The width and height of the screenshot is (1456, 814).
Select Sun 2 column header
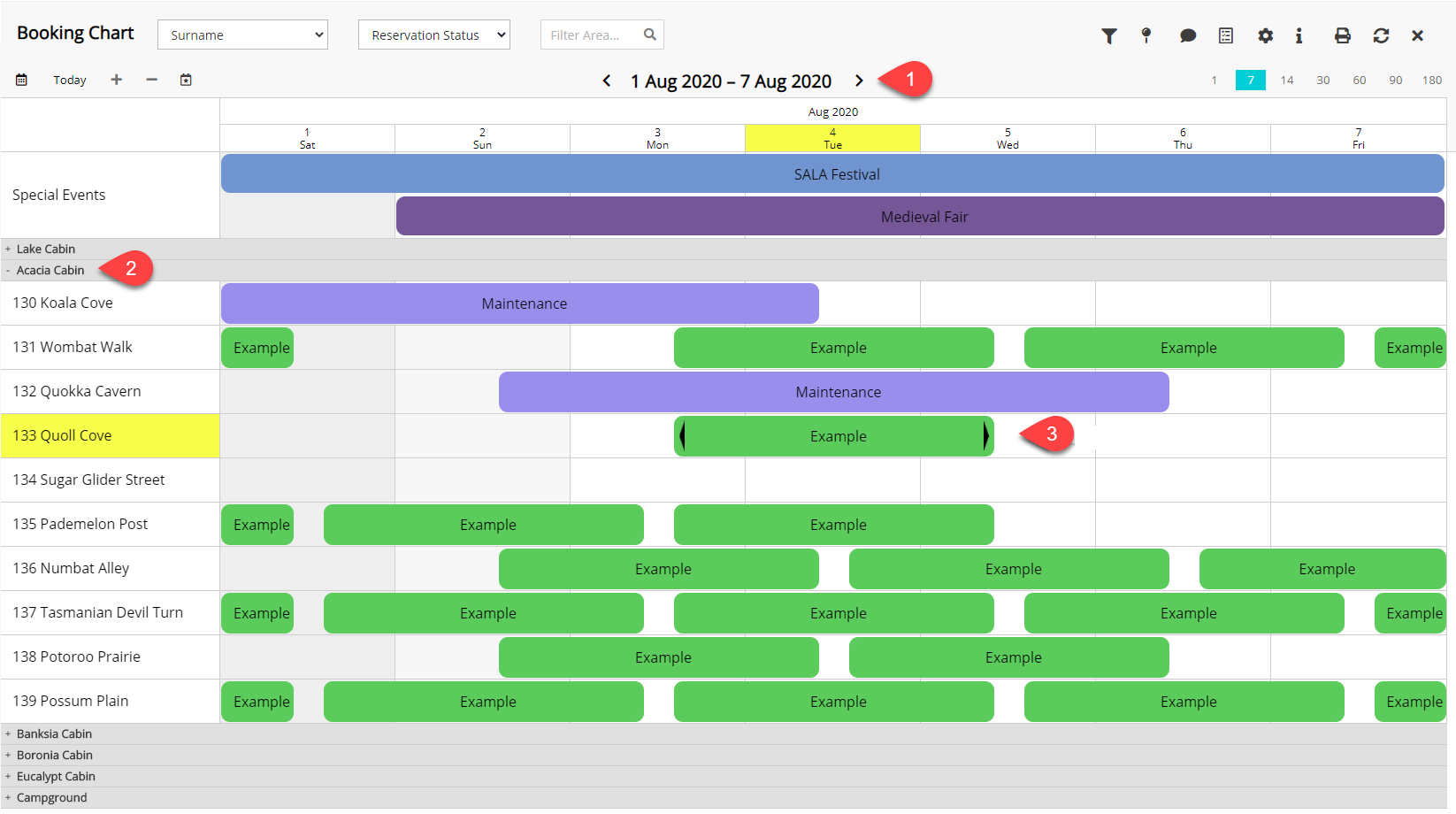coord(482,138)
